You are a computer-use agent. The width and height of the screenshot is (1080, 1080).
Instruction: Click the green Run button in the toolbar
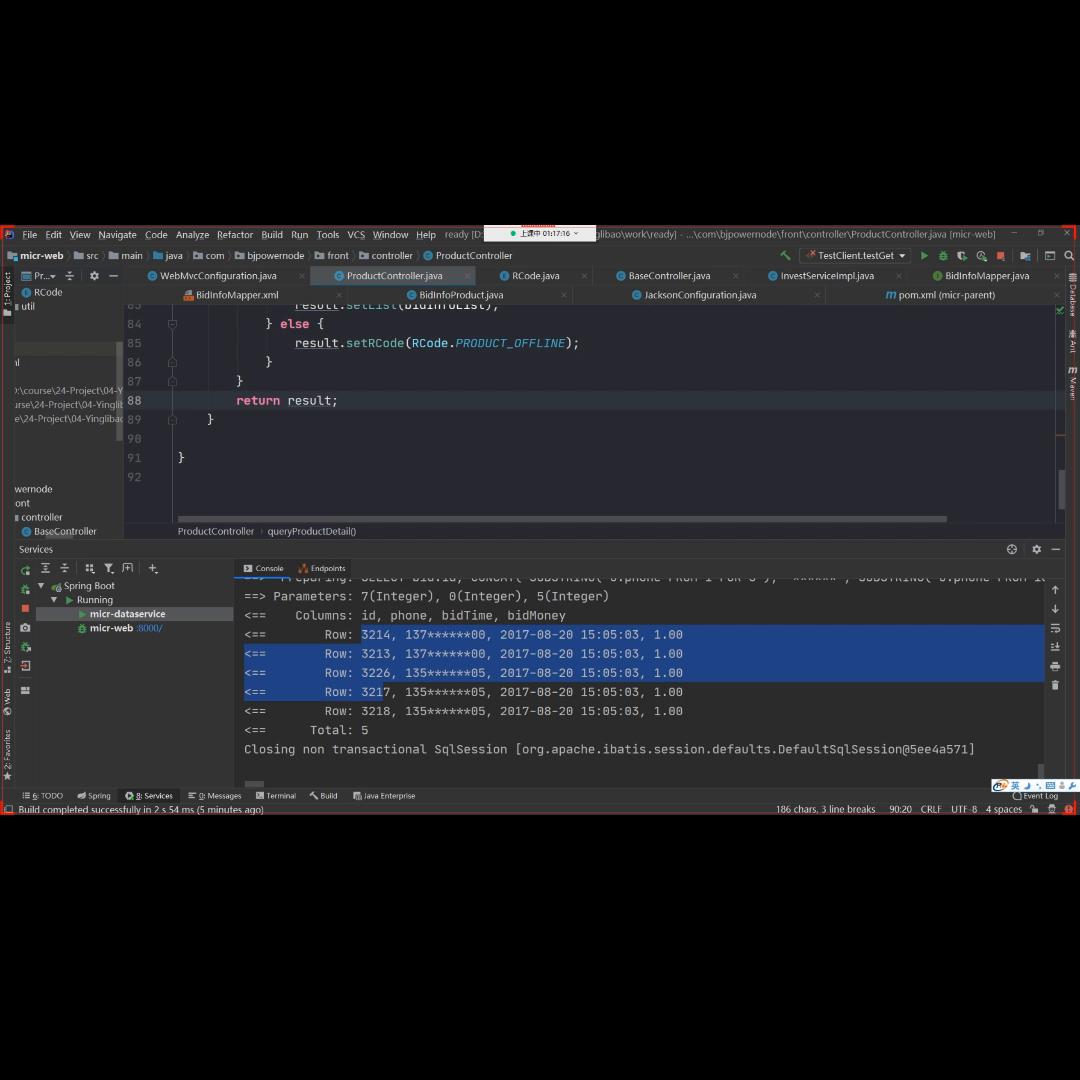pyautogui.click(x=924, y=256)
